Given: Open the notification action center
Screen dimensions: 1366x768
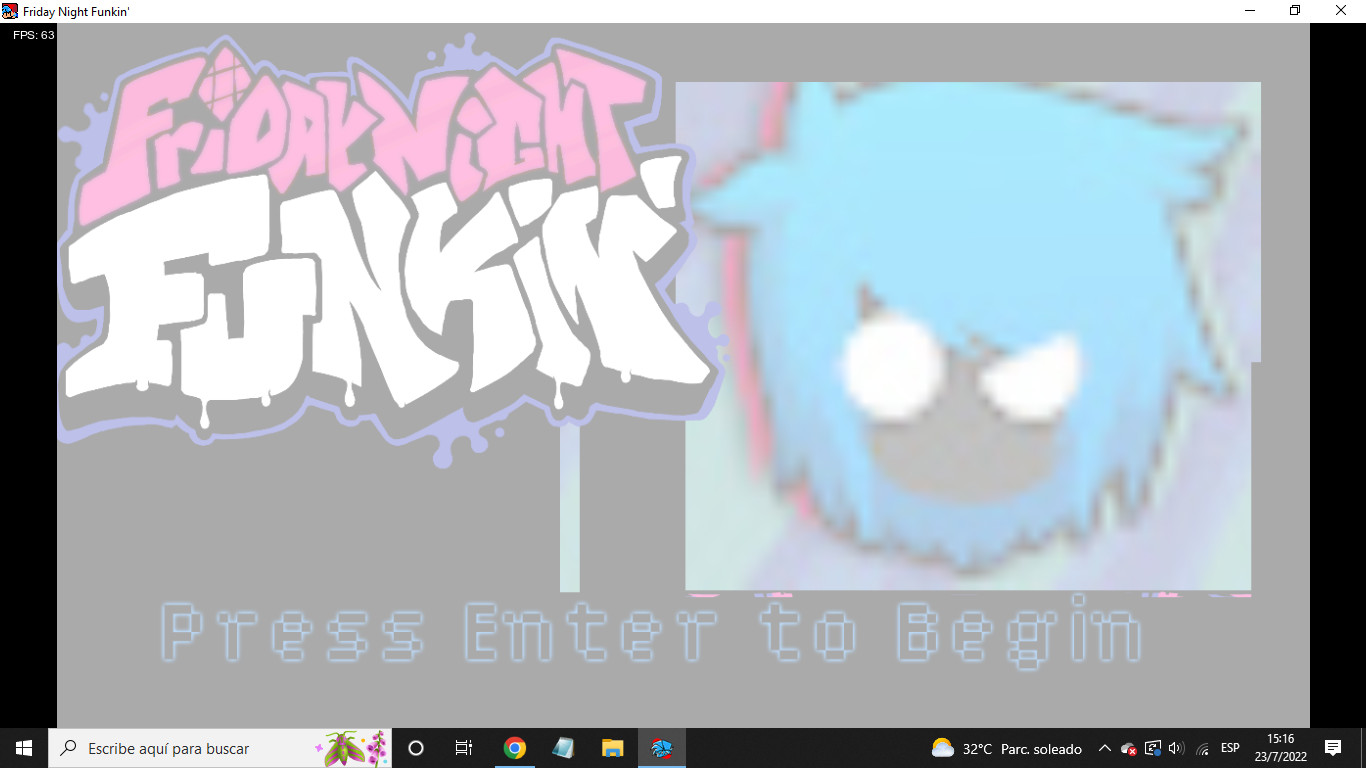Looking at the screenshot, I should pos(1332,748).
